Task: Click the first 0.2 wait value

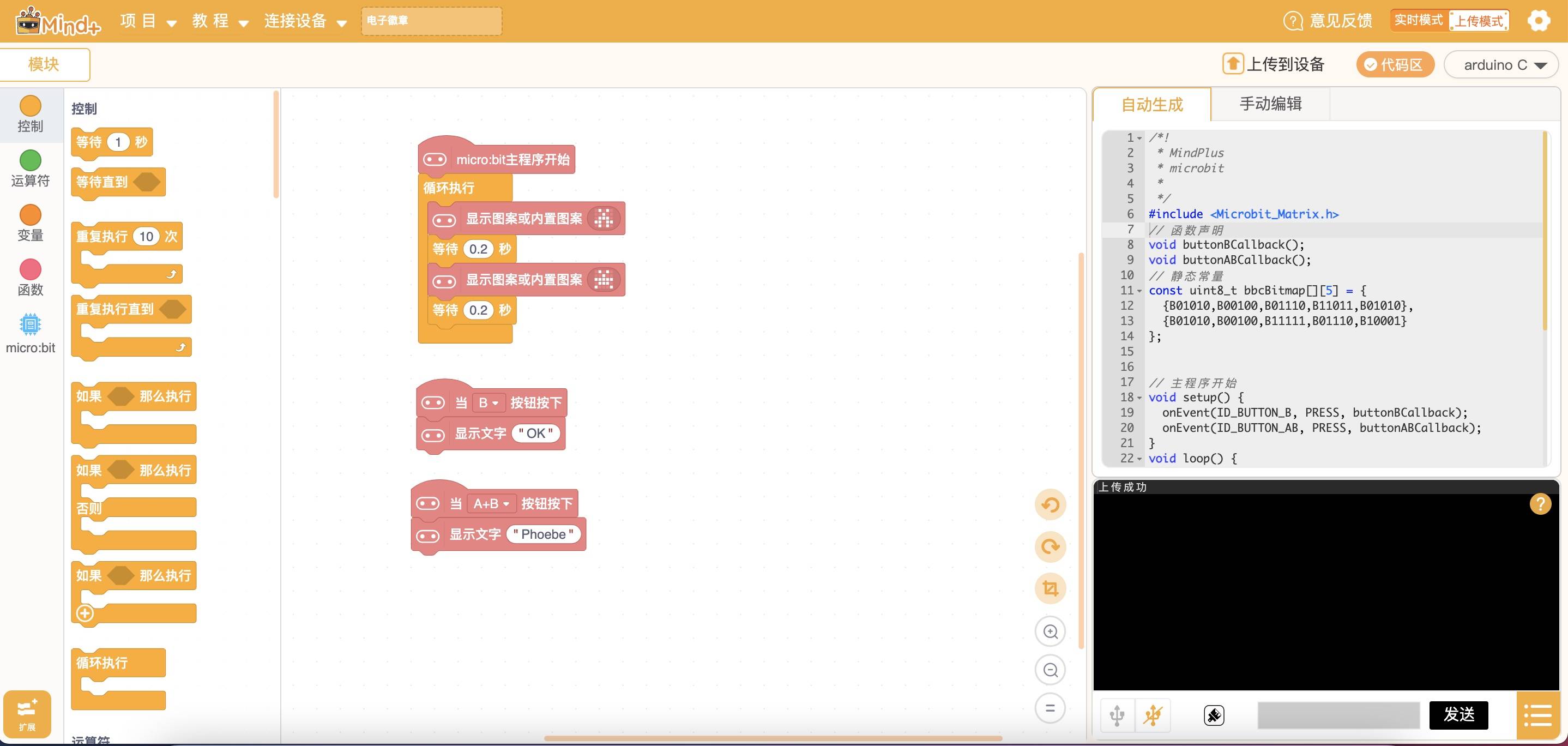Action: (478, 249)
